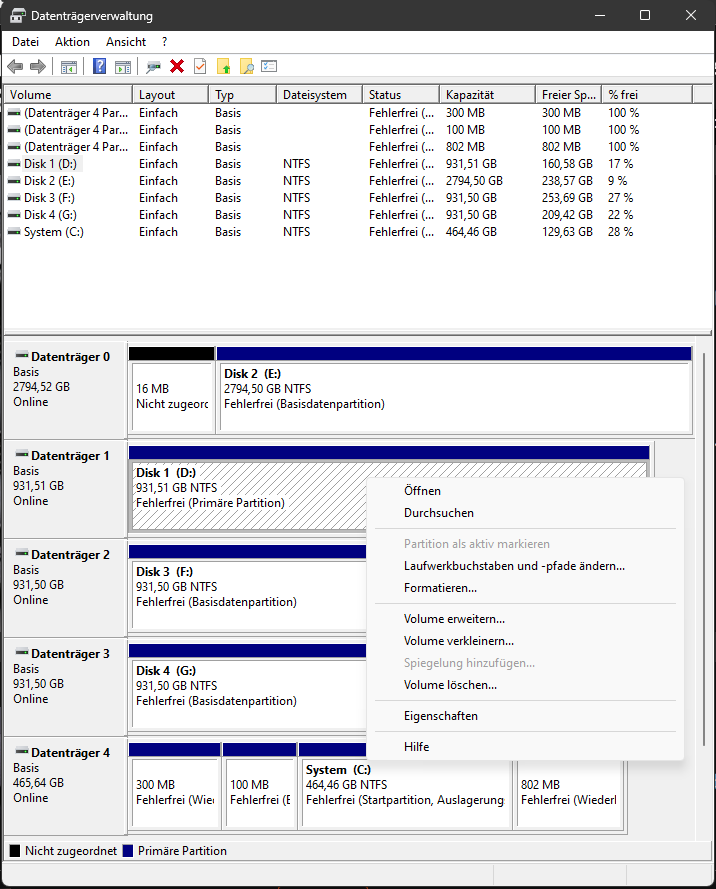Click the Datenträger 2 disk icon
716x889 pixels.
22,553
